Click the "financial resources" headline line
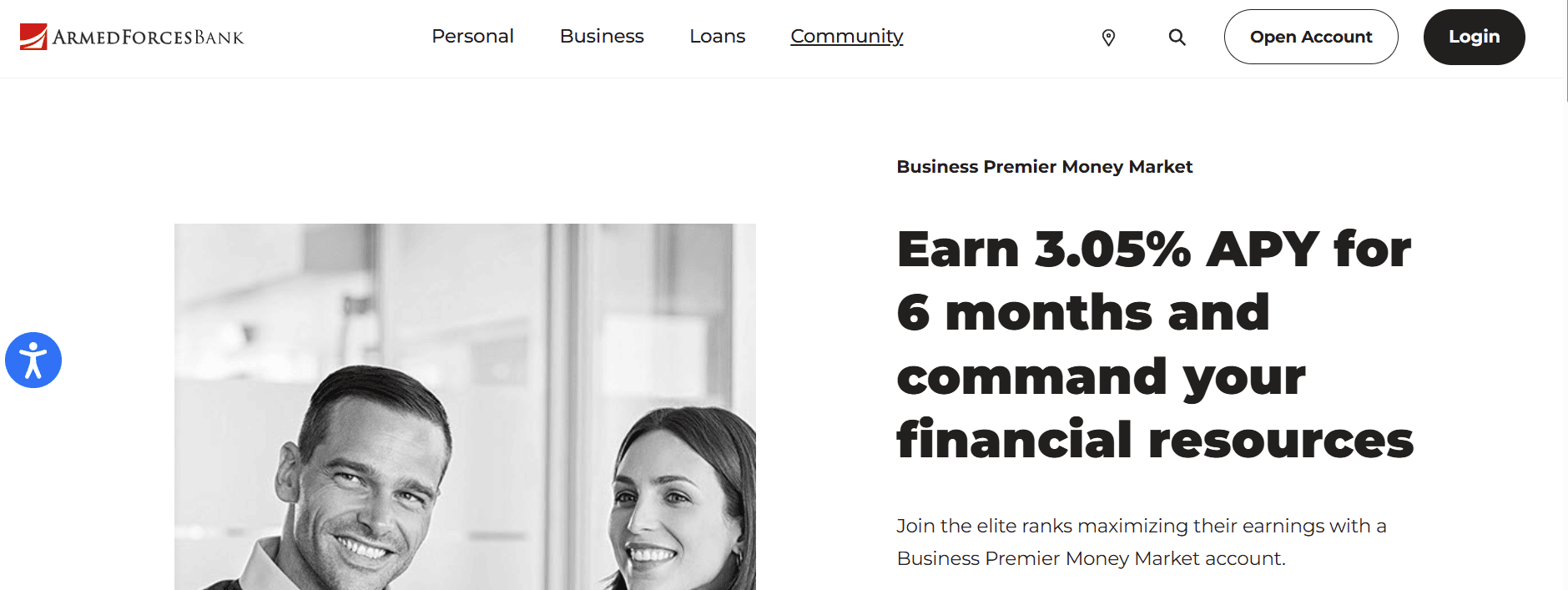Screen dimensions: 1568x590 (x=1154, y=440)
